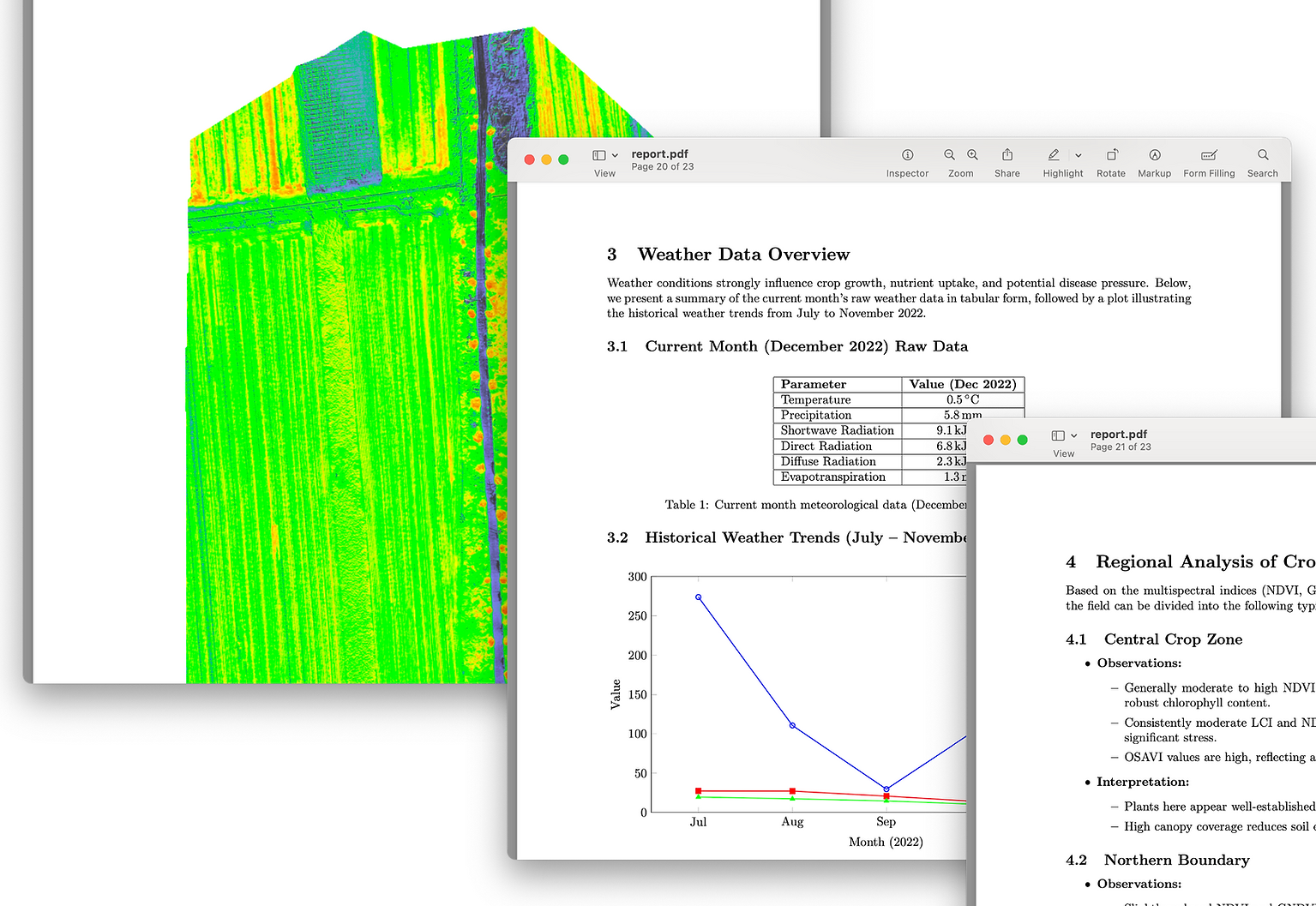Rotate the current PDF page

click(1110, 155)
